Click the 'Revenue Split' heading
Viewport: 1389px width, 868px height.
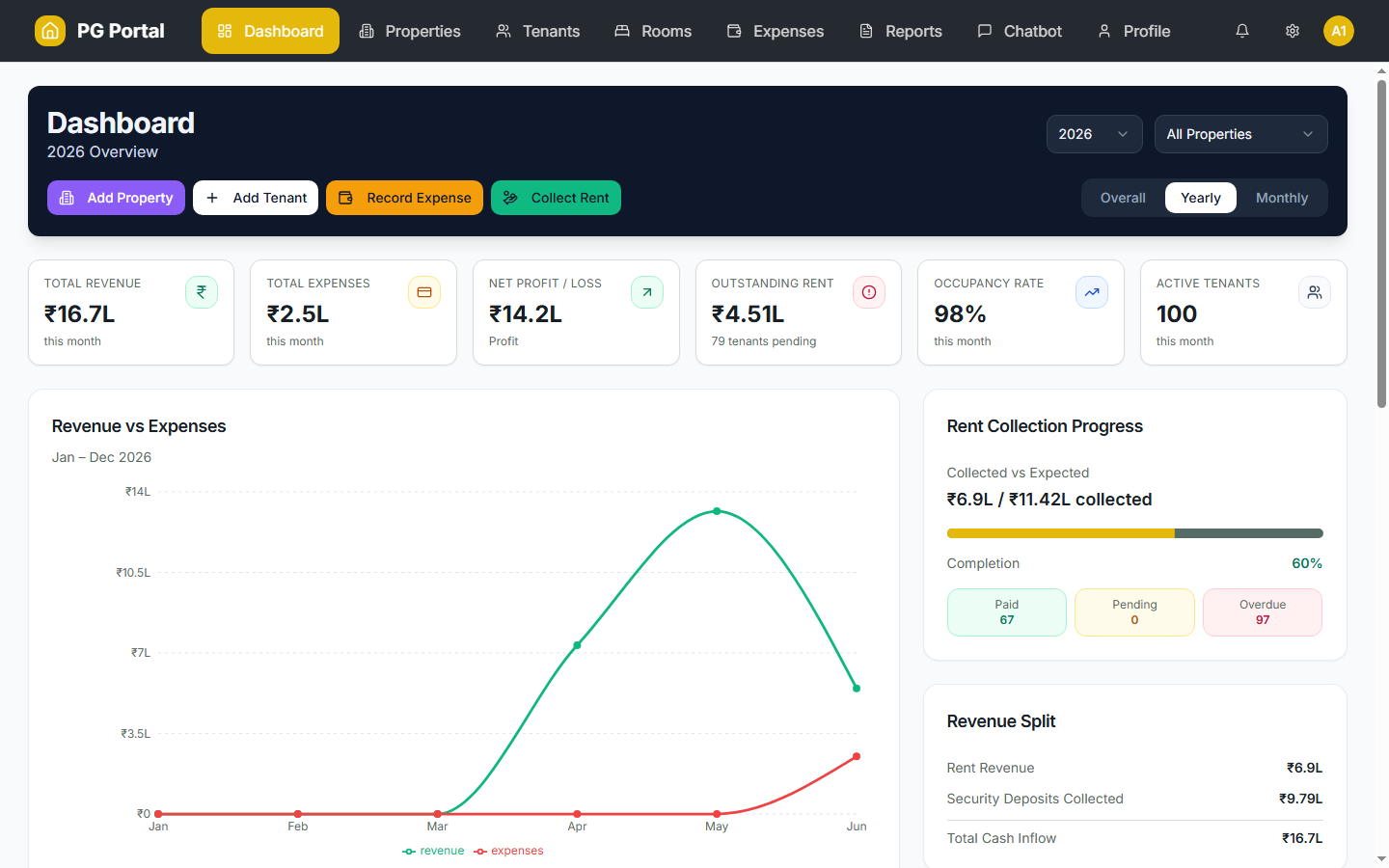(x=1001, y=721)
